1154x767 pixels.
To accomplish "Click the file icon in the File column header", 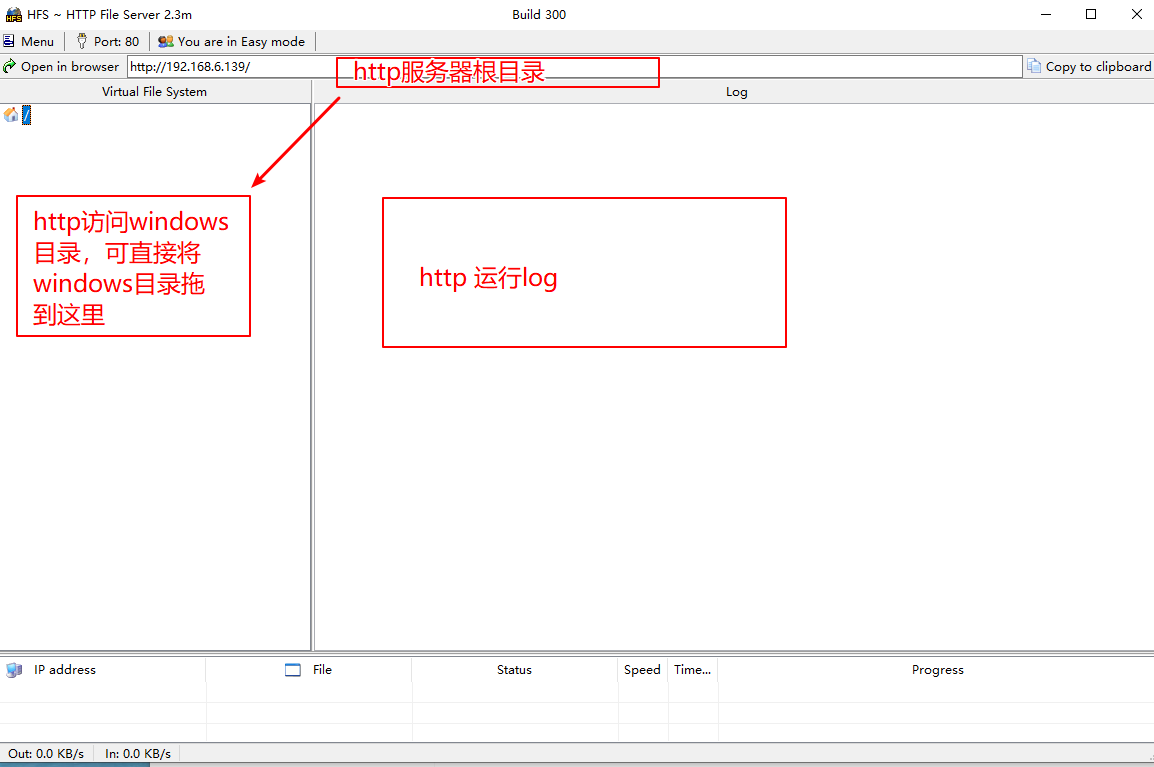I will click(291, 670).
